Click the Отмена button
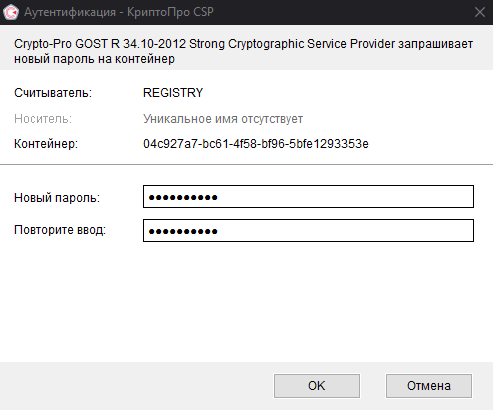 (429, 386)
